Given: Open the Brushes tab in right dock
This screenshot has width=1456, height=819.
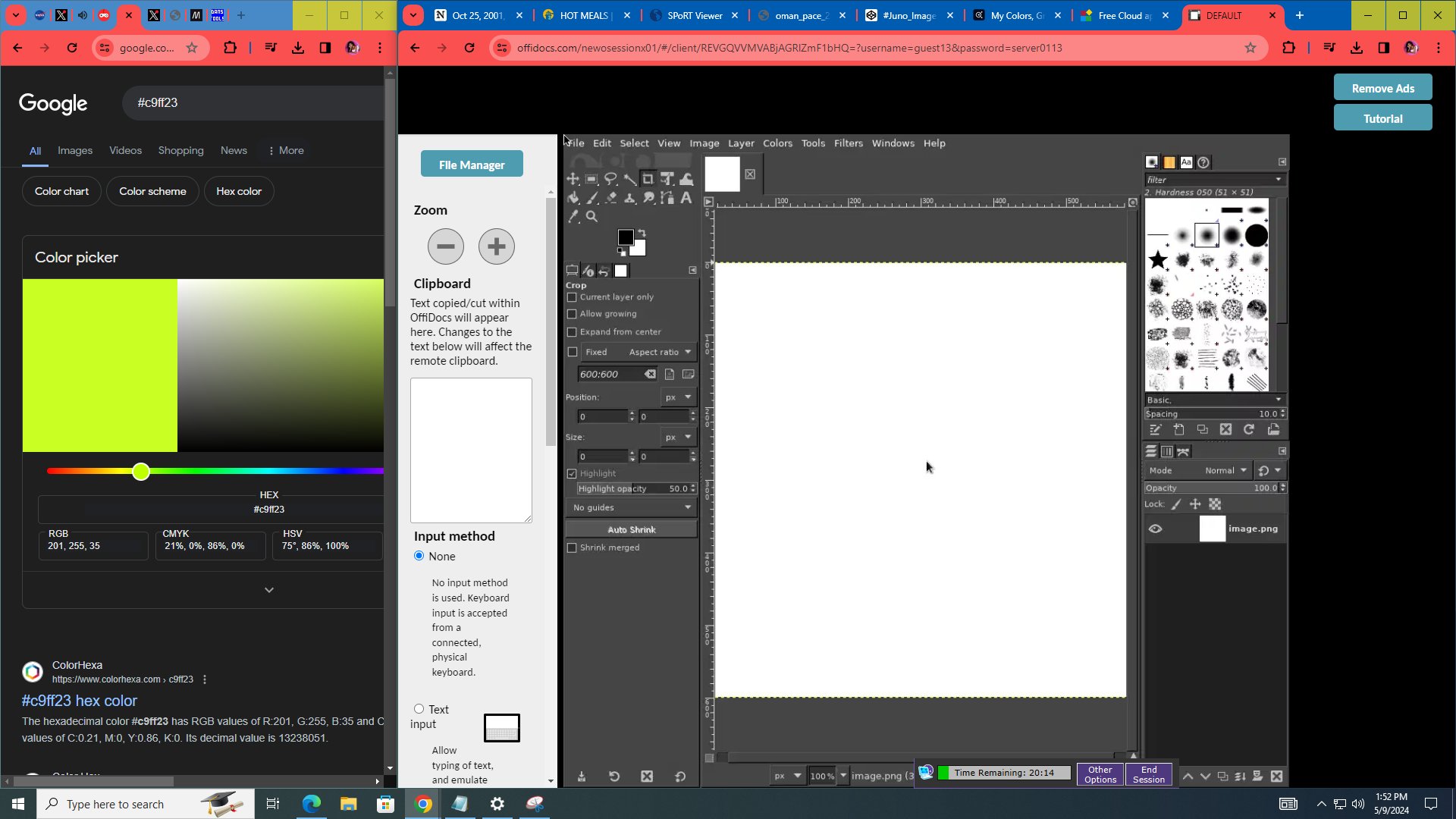Looking at the screenshot, I should (x=1152, y=162).
